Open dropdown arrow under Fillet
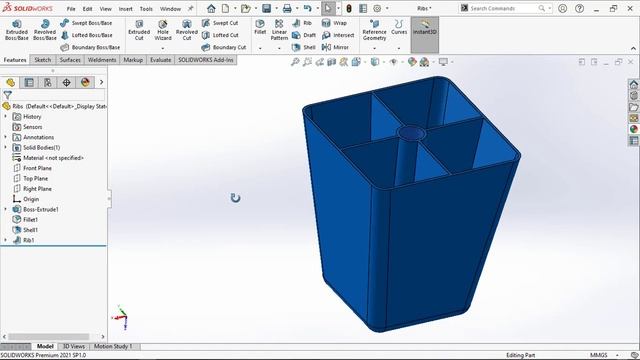This screenshot has height=360, width=640. [x=260, y=48]
